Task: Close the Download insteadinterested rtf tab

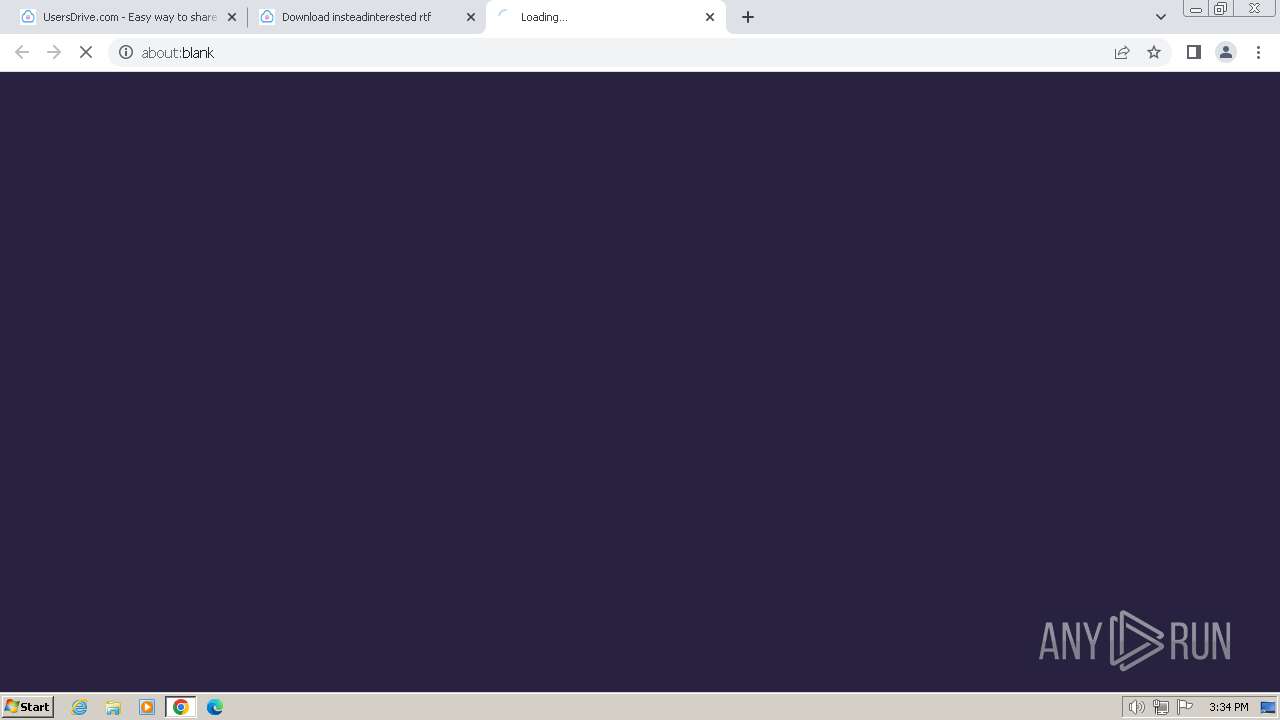Action: [471, 17]
